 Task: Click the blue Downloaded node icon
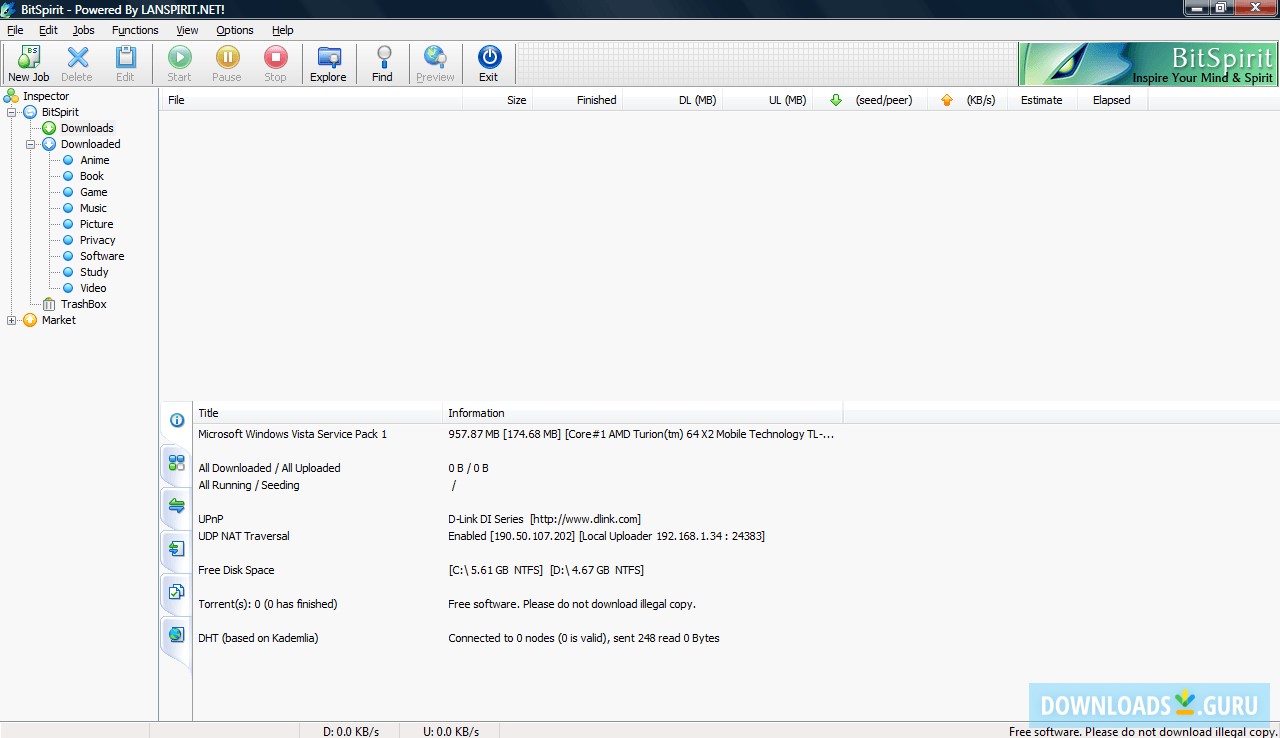tap(49, 144)
